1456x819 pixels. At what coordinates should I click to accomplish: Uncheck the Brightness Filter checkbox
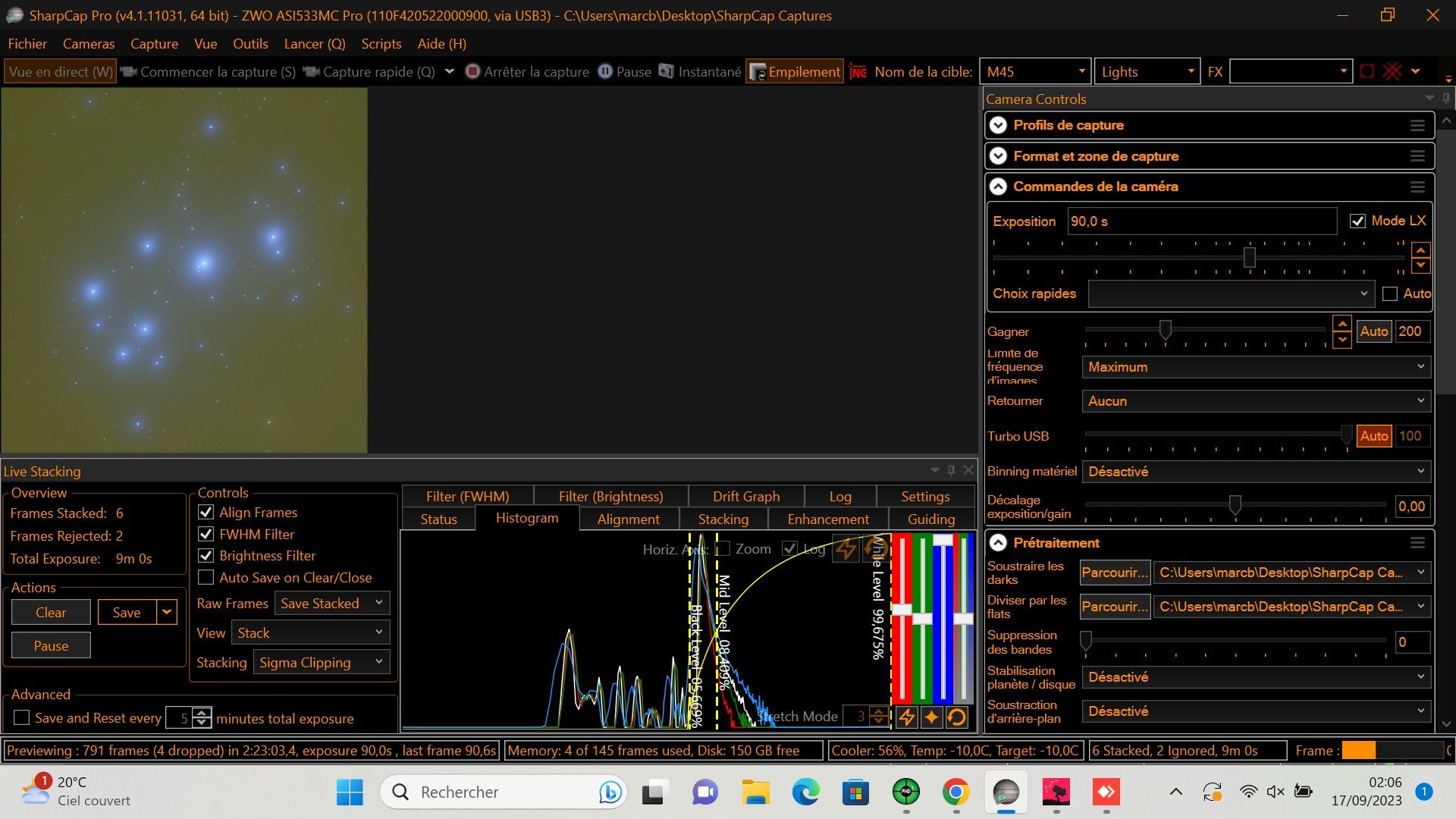(206, 555)
